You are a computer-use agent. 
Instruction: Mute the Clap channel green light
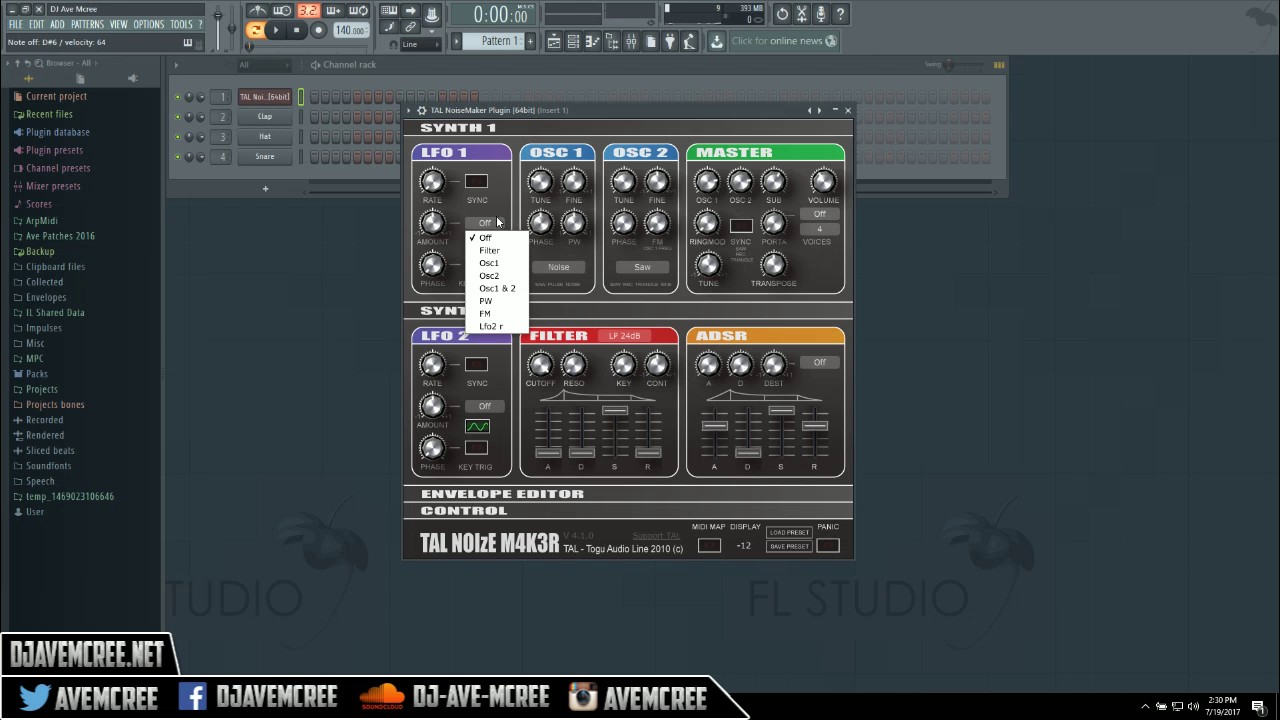click(178, 117)
